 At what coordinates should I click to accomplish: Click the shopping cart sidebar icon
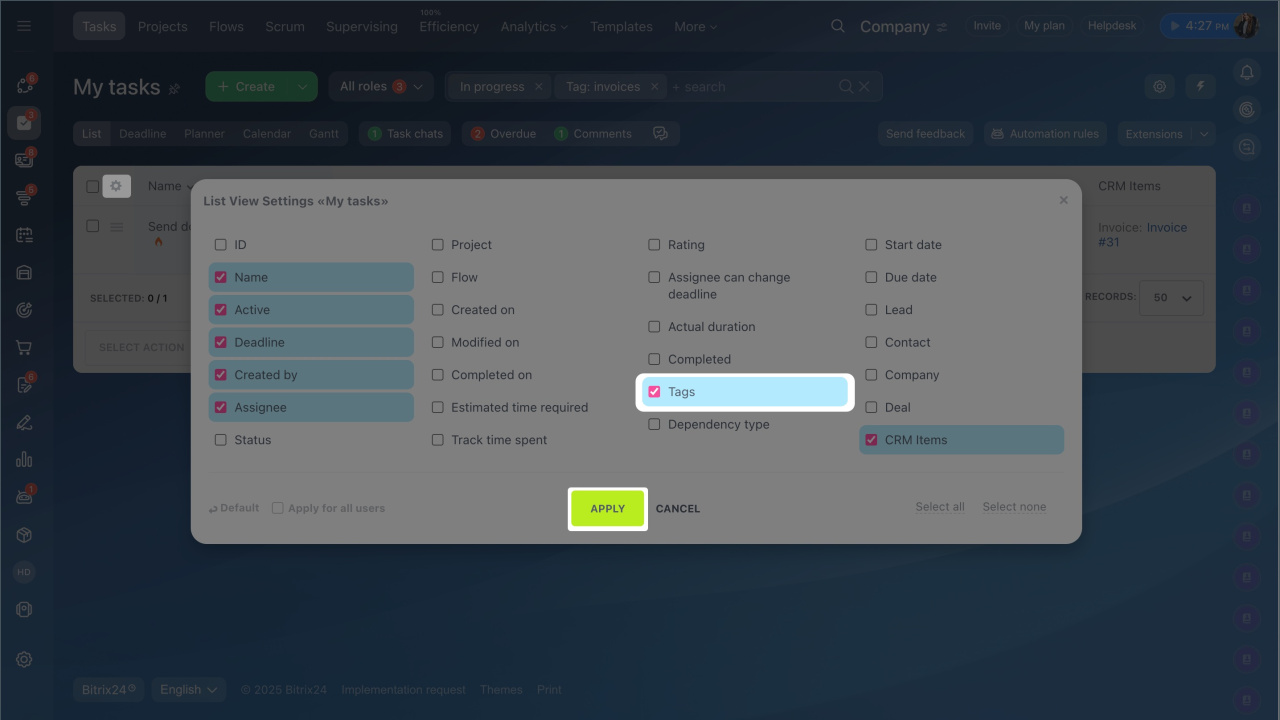pos(24,348)
